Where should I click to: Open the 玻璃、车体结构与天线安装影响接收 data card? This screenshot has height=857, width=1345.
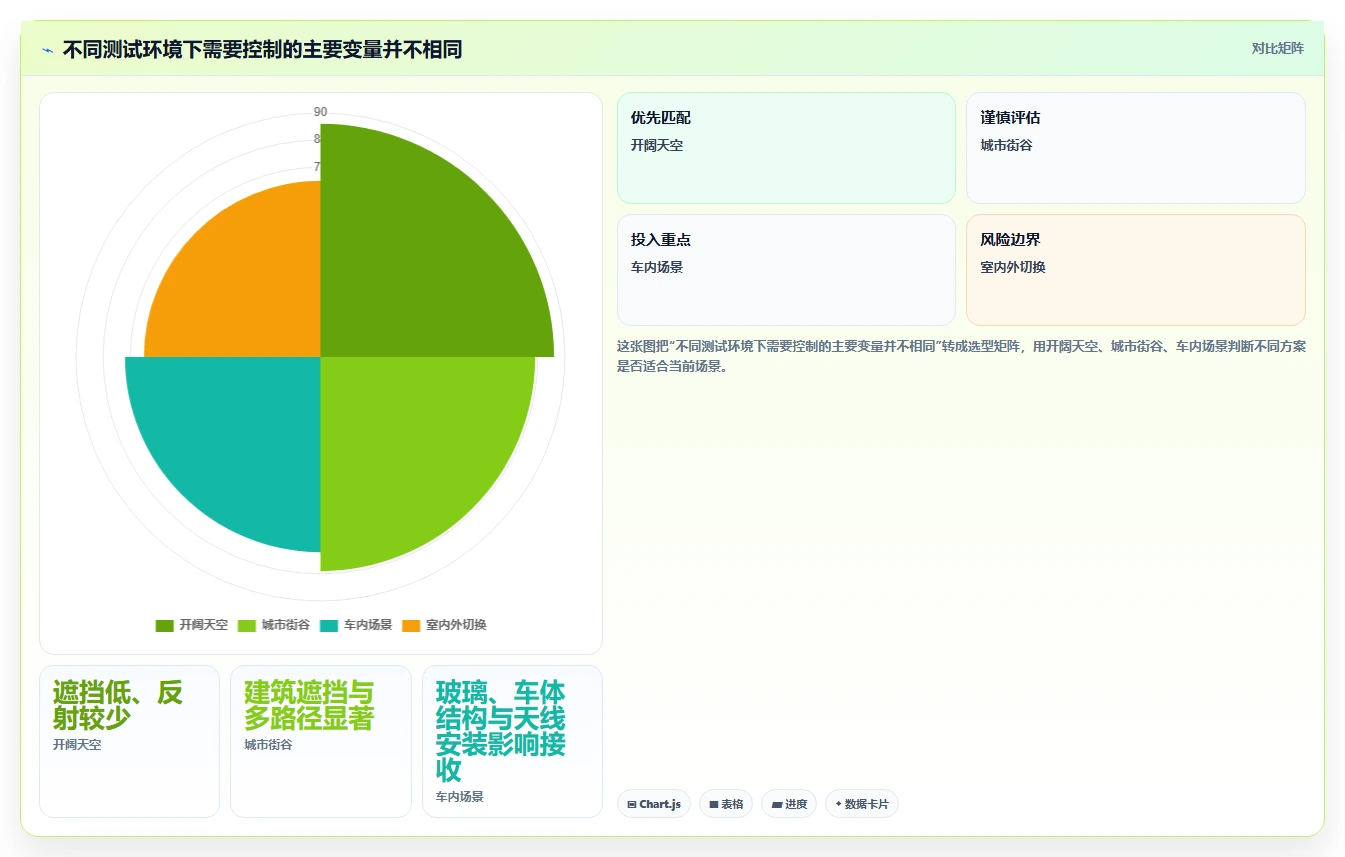coord(512,741)
